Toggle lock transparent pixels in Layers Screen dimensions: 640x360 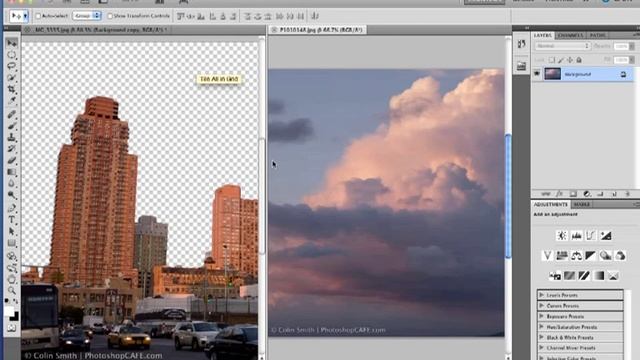(x=551, y=60)
